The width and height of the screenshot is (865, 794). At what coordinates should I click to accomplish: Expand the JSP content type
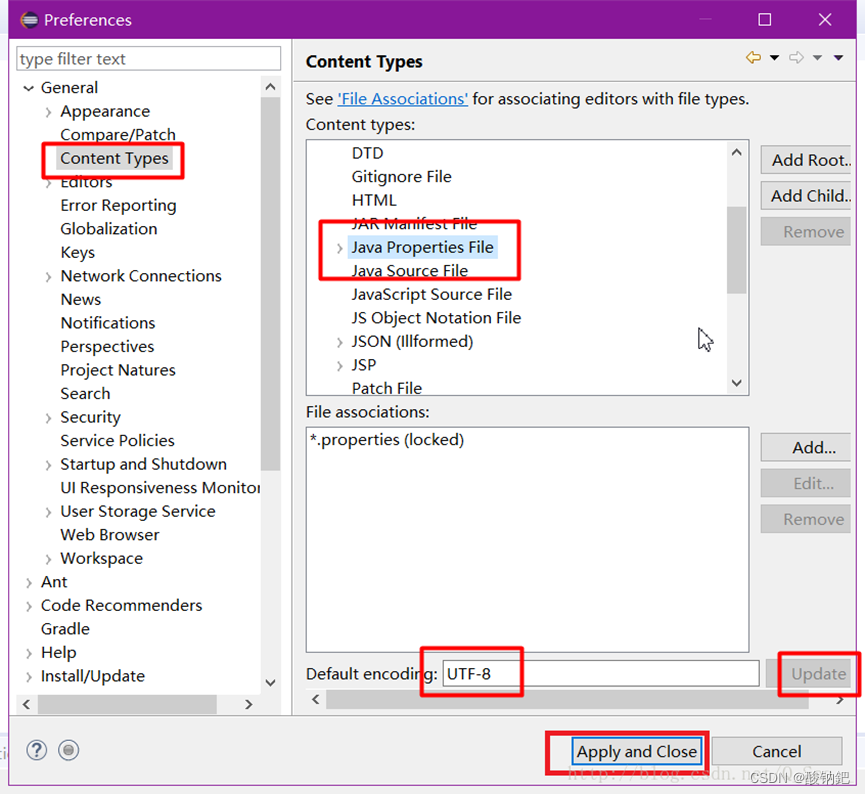coord(340,366)
